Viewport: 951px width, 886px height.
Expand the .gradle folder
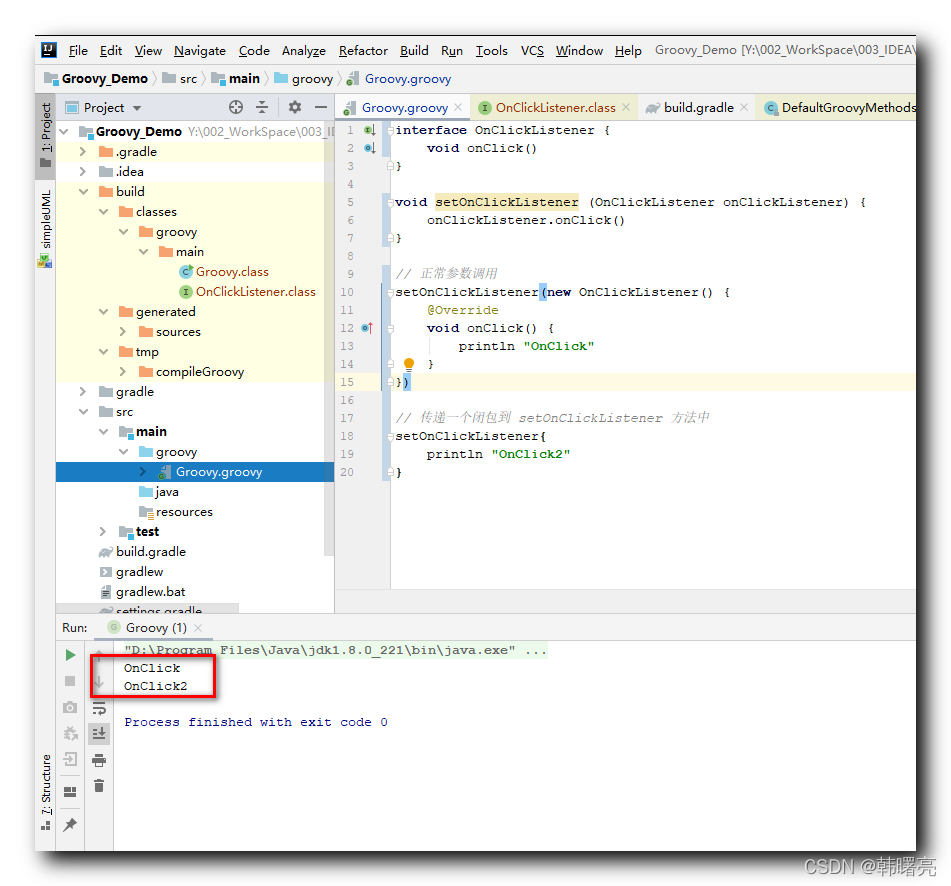tap(83, 152)
